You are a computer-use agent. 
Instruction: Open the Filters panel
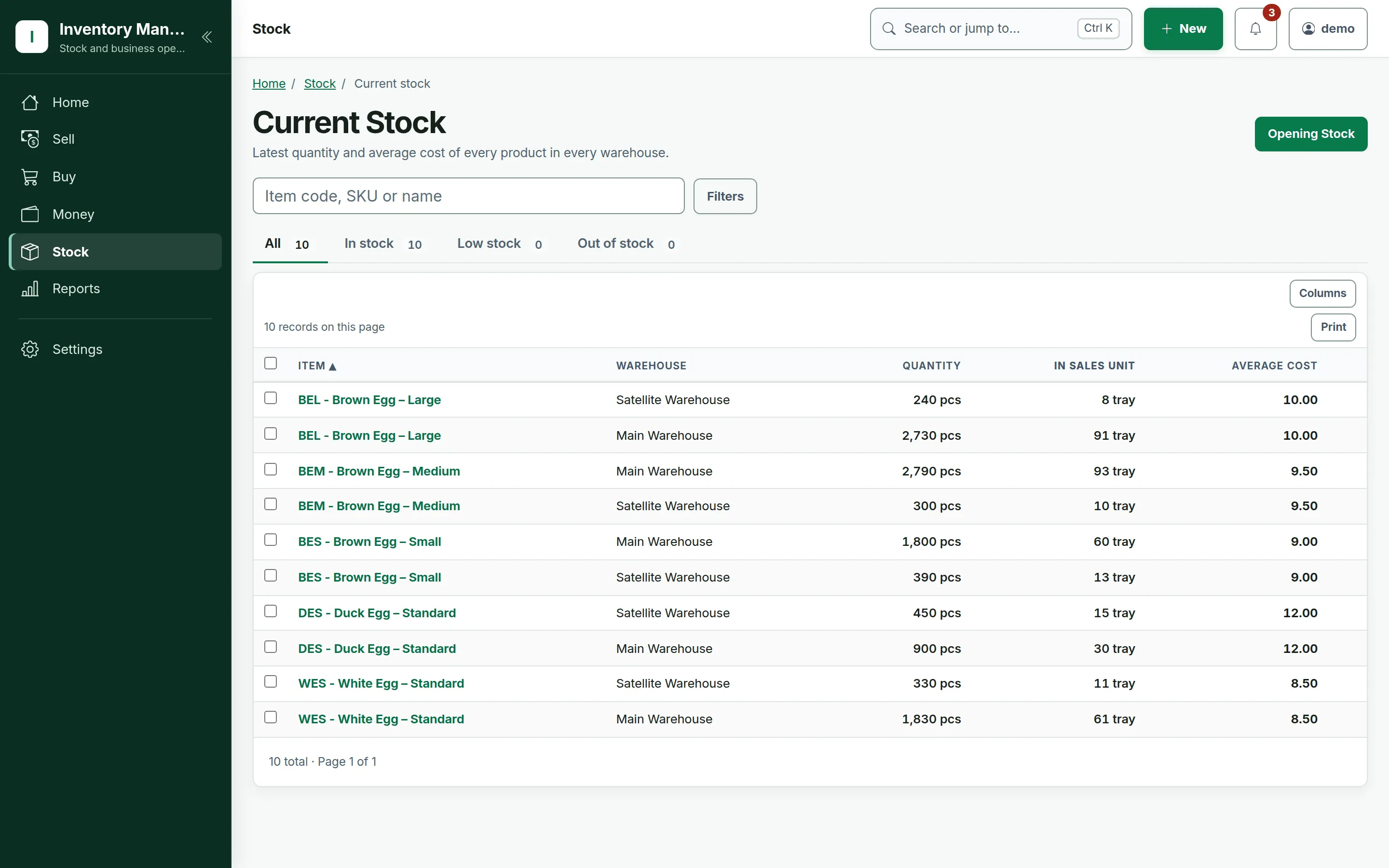click(x=725, y=196)
